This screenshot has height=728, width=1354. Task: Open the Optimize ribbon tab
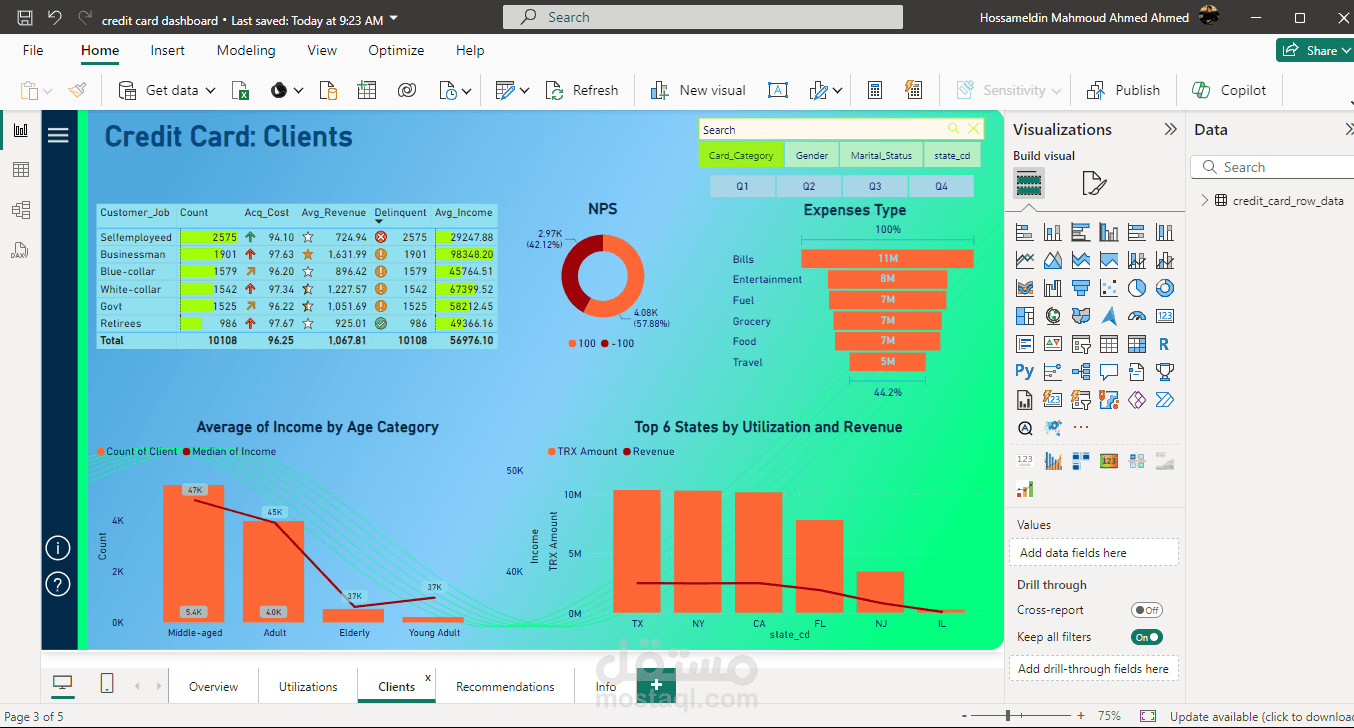(x=396, y=50)
